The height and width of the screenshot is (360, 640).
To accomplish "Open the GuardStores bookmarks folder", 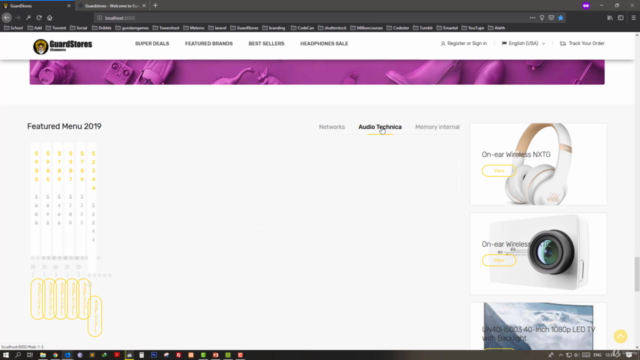I will pyautogui.click(x=244, y=28).
